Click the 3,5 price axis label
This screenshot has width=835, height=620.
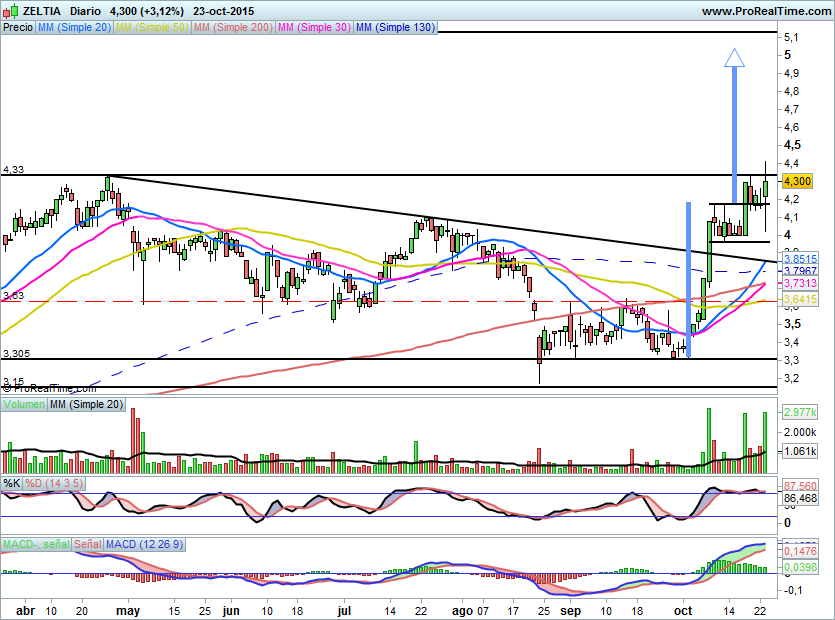[x=792, y=324]
